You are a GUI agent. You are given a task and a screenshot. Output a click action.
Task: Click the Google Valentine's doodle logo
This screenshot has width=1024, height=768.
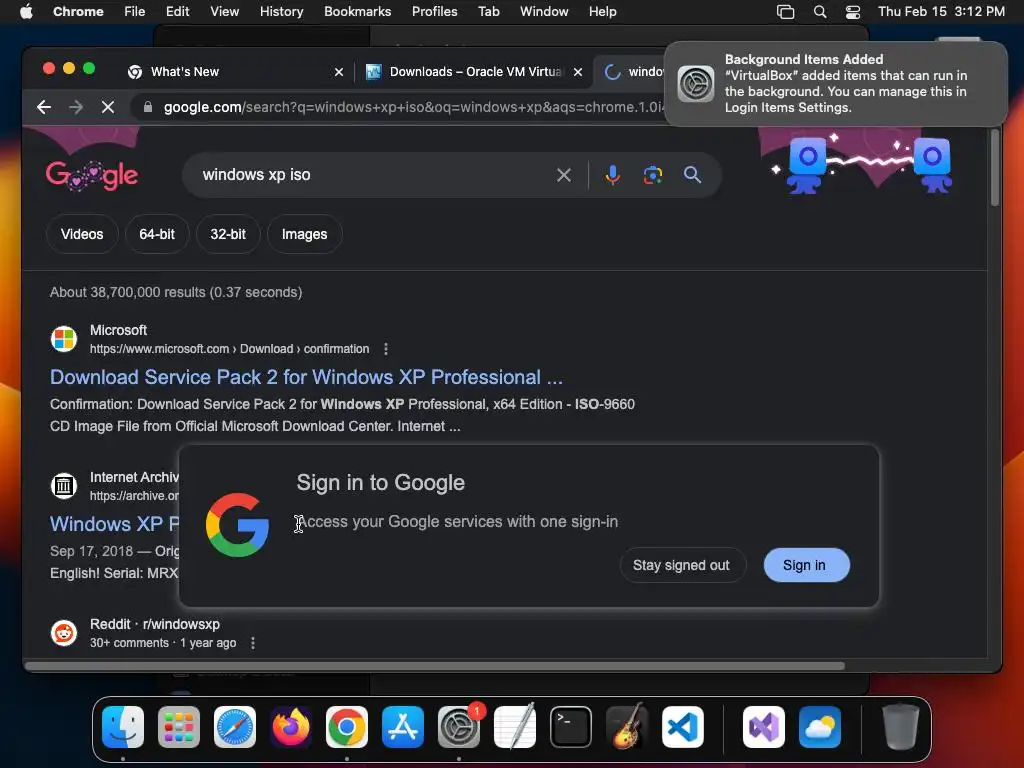coord(92,175)
